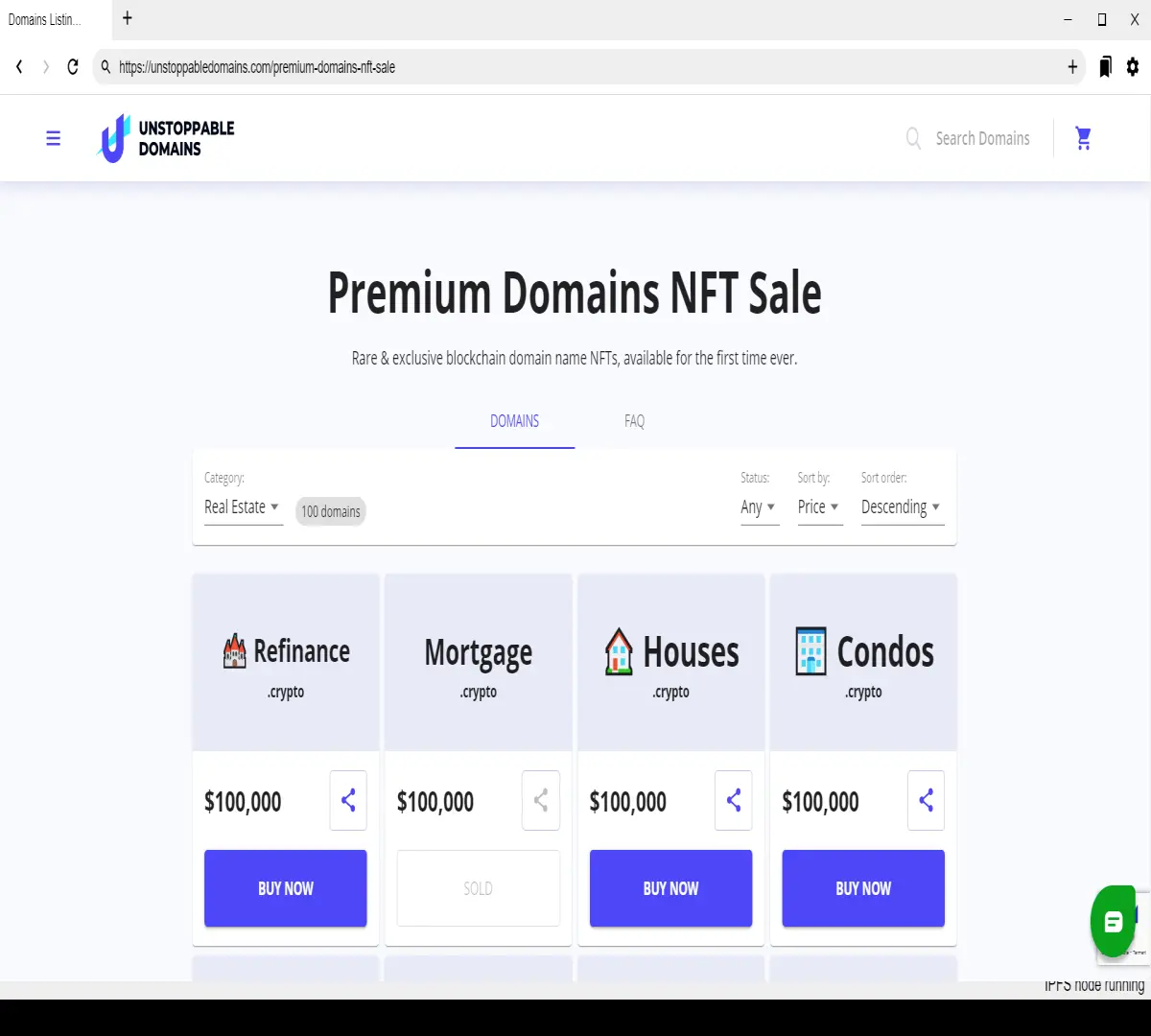Share the Refinance.crypto domain
The height and width of the screenshot is (1036, 1151).
(348, 800)
